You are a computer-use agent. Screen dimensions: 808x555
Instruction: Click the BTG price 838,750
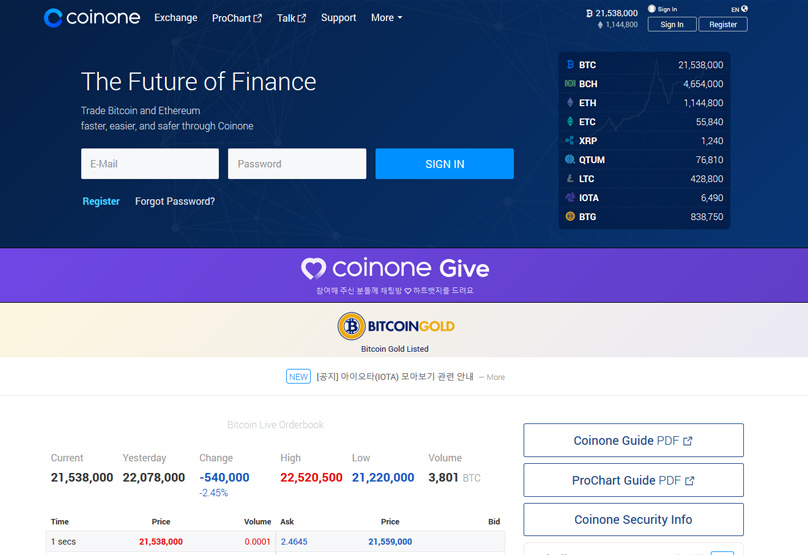[706, 217]
